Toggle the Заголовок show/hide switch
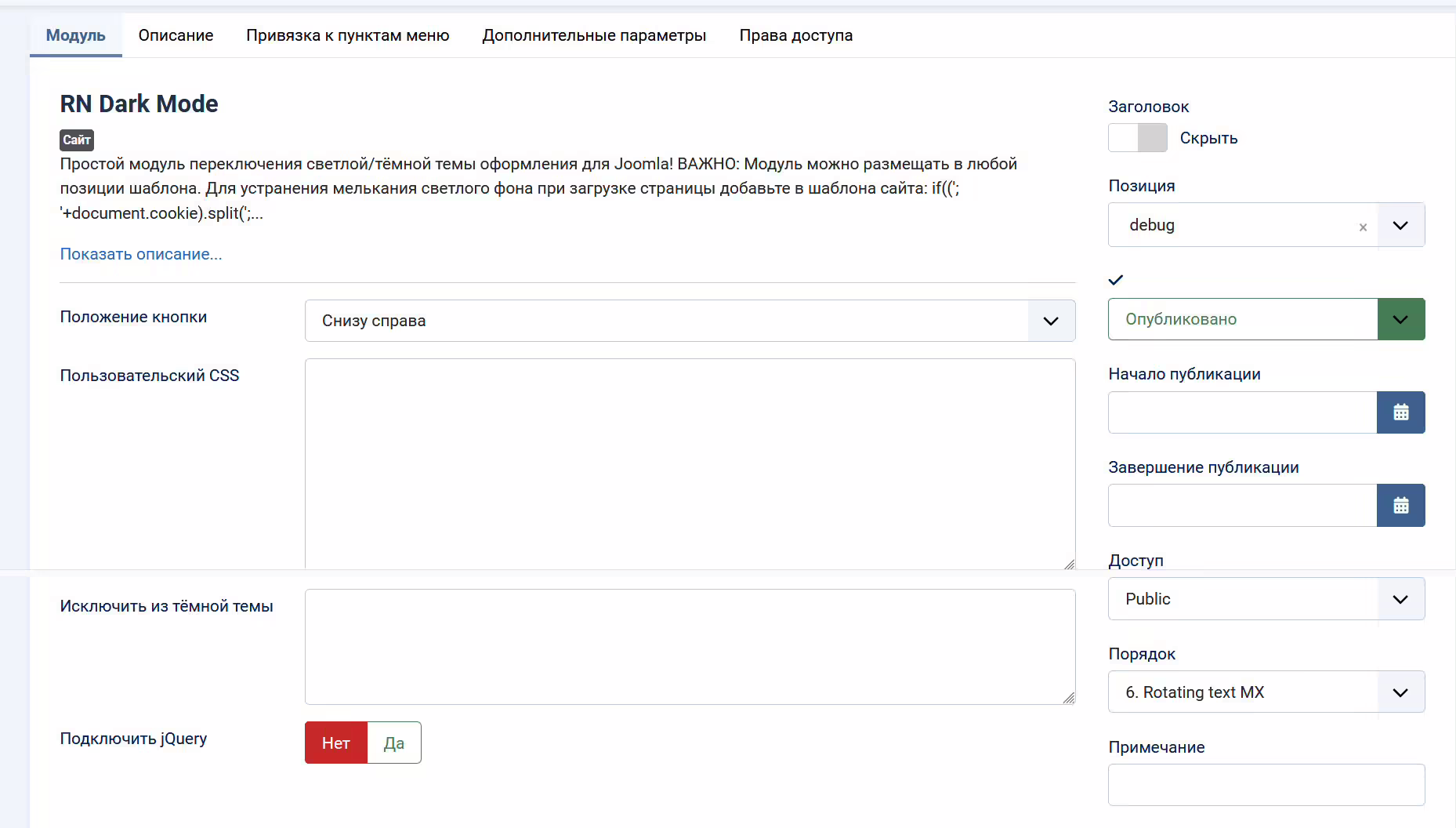 1138,138
